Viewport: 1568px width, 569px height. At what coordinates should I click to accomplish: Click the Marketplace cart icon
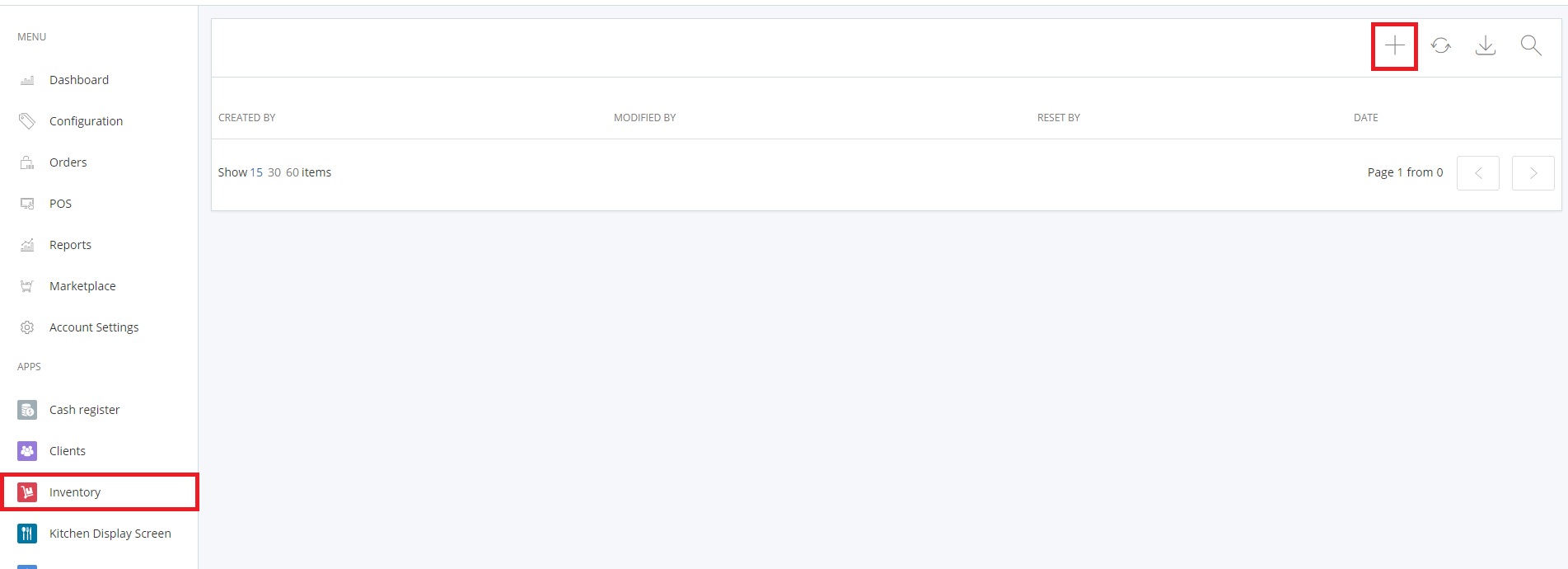pyautogui.click(x=27, y=286)
